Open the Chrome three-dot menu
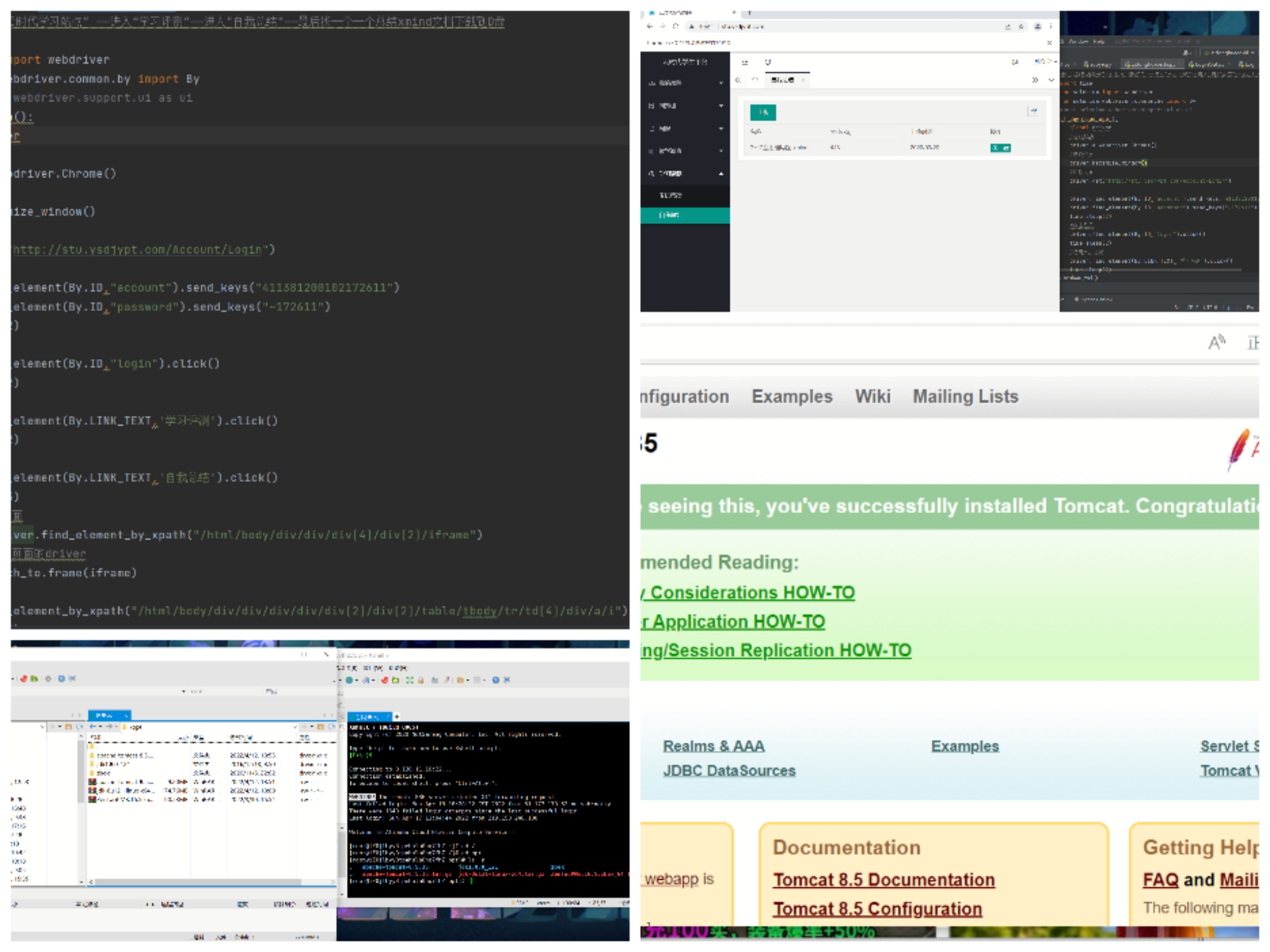Image resolution: width=1270 pixels, height=952 pixels. [x=1051, y=26]
